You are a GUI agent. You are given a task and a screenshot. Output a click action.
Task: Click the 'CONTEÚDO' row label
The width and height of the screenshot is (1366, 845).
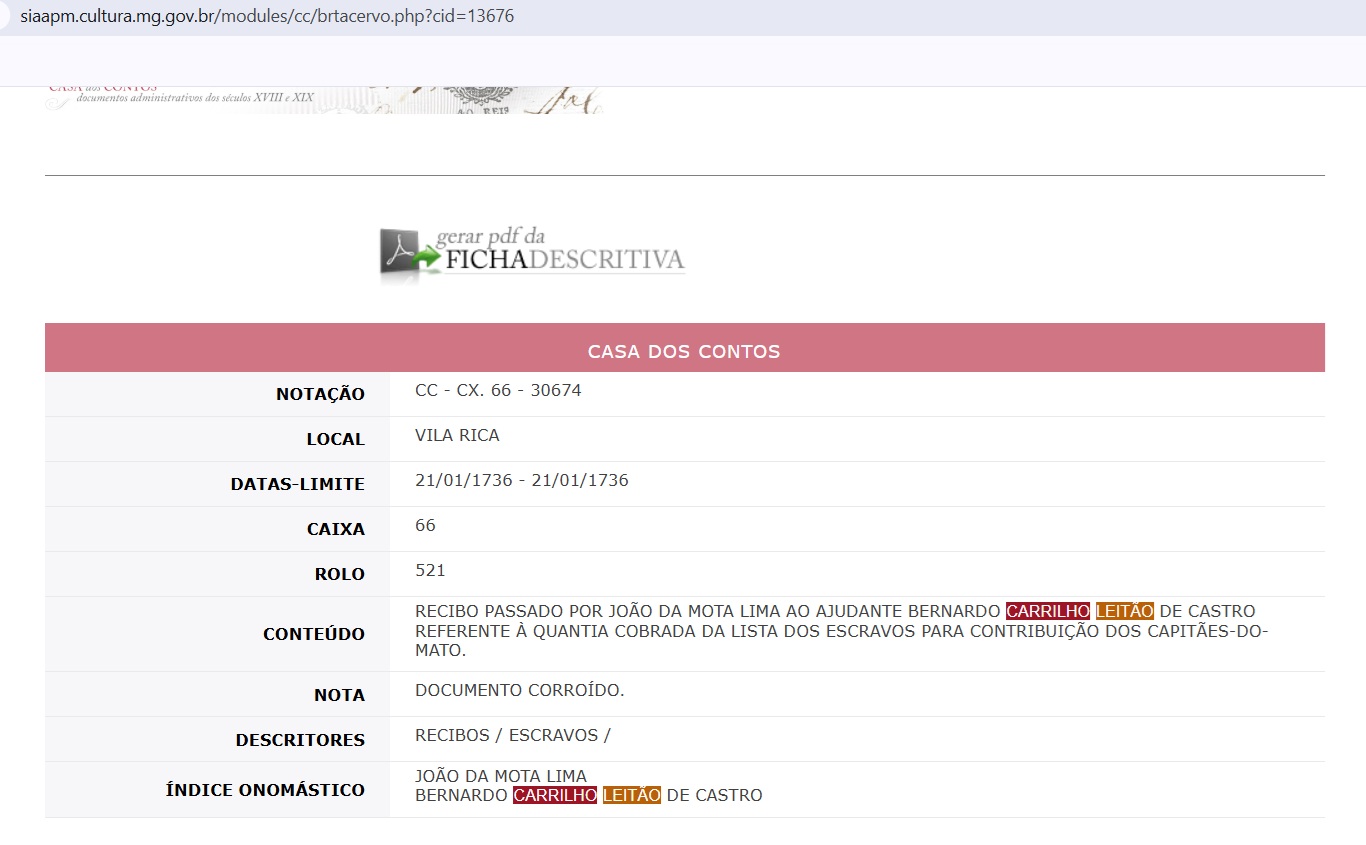(x=313, y=634)
